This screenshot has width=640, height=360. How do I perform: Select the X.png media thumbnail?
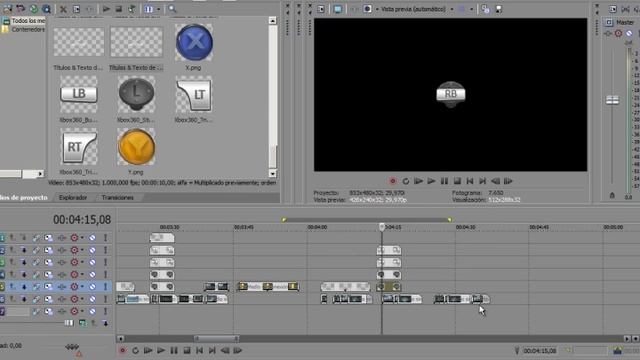tap(194, 42)
